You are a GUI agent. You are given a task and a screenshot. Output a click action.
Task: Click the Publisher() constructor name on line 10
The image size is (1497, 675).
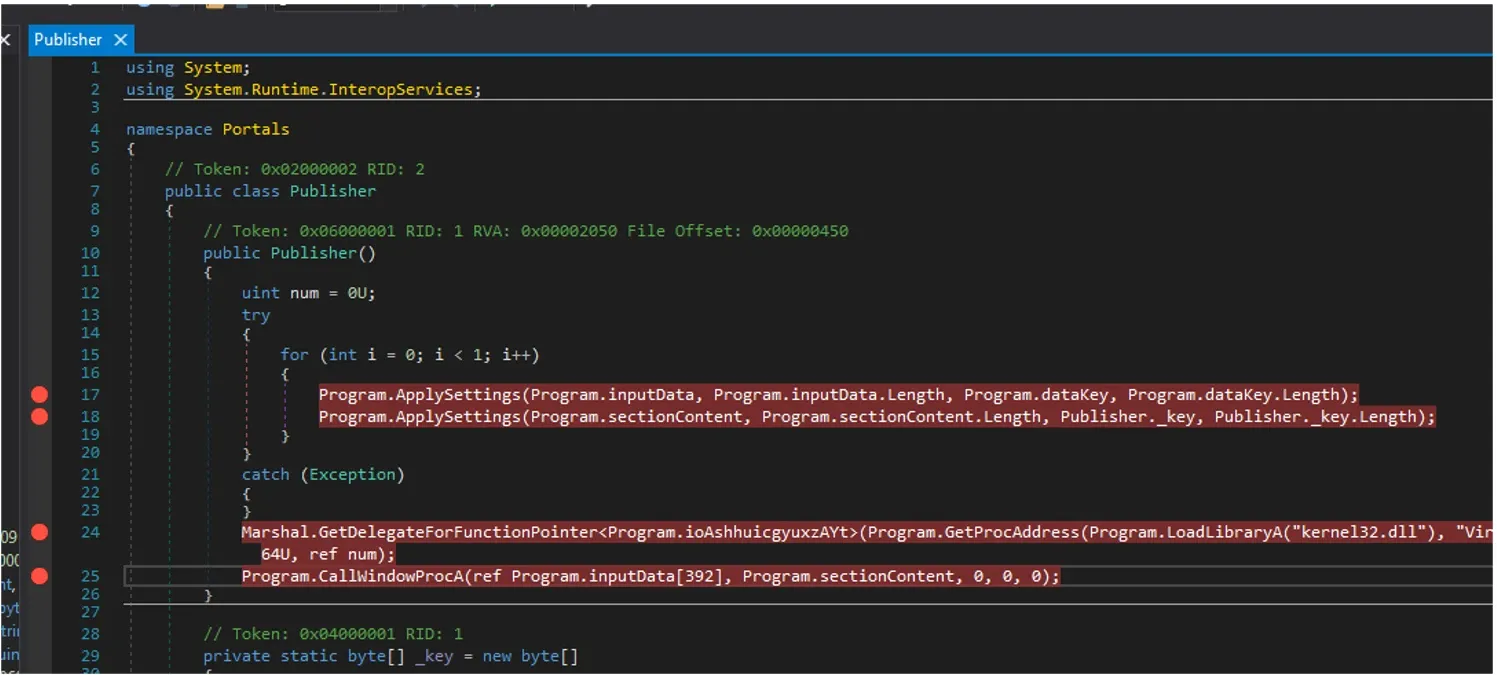pyautogui.click(x=313, y=253)
